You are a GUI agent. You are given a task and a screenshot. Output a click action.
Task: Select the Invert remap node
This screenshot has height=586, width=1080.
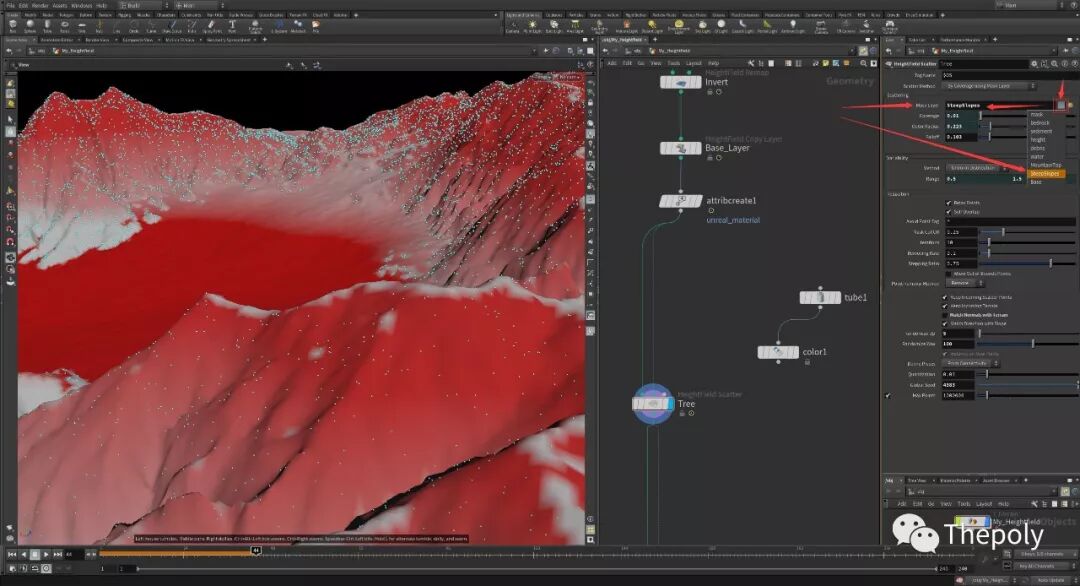coord(681,82)
